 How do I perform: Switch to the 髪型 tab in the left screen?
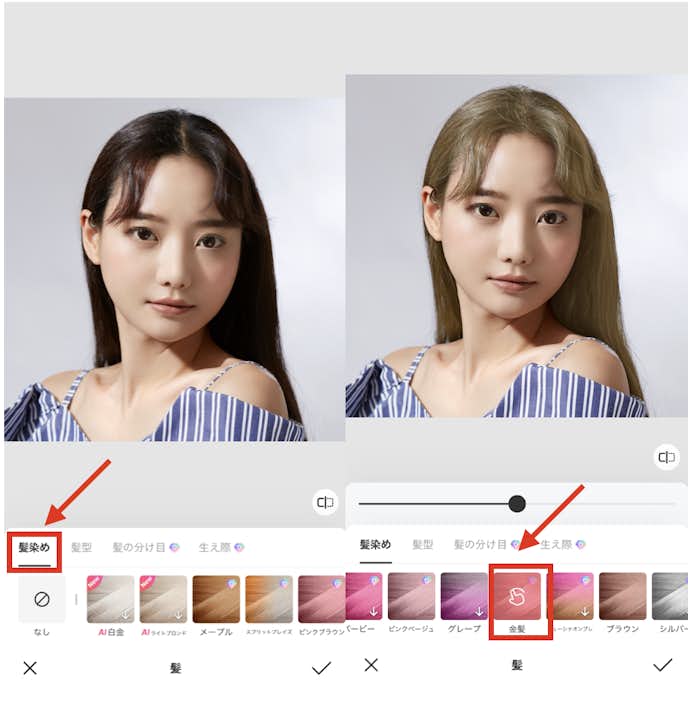click(81, 548)
